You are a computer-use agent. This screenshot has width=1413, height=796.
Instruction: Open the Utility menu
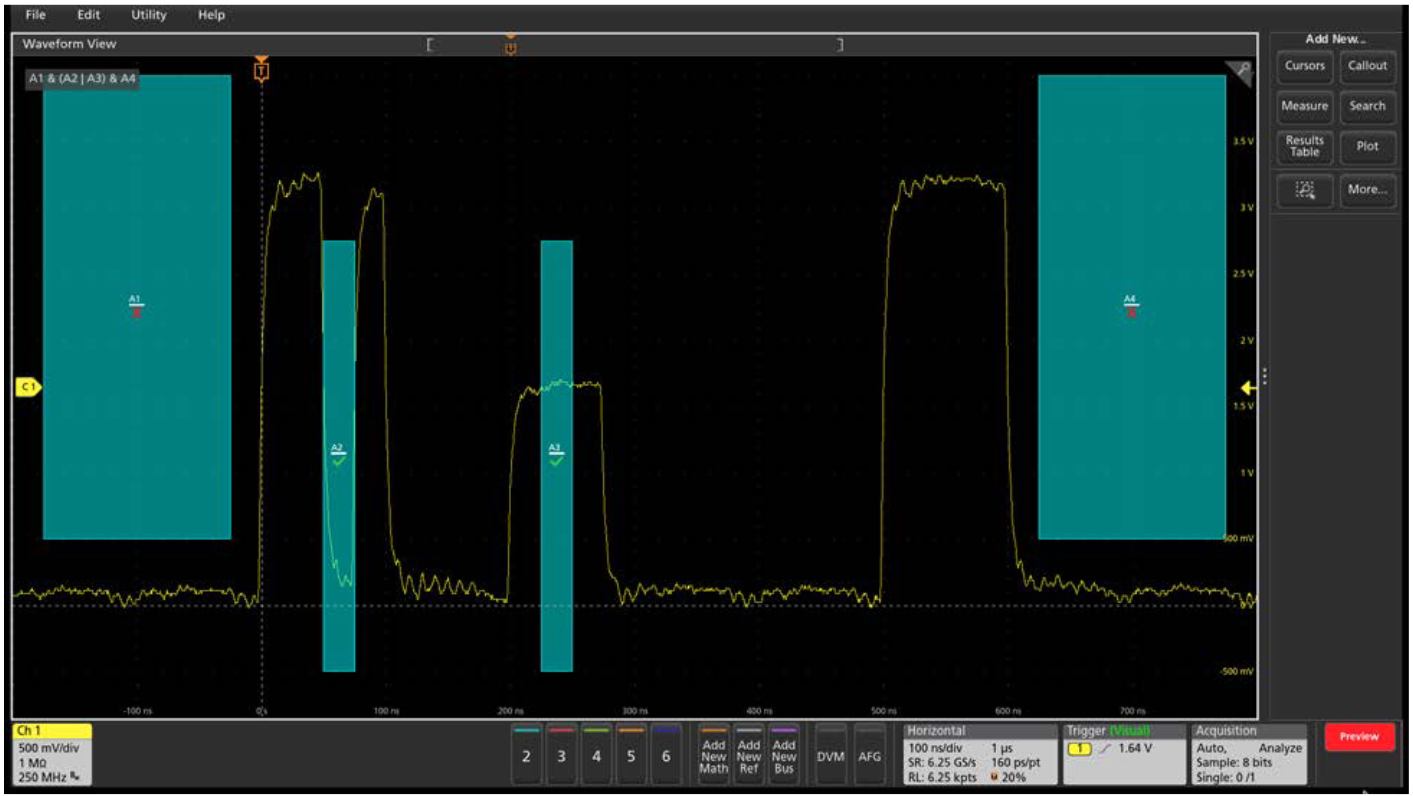pyautogui.click(x=149, y=15)
